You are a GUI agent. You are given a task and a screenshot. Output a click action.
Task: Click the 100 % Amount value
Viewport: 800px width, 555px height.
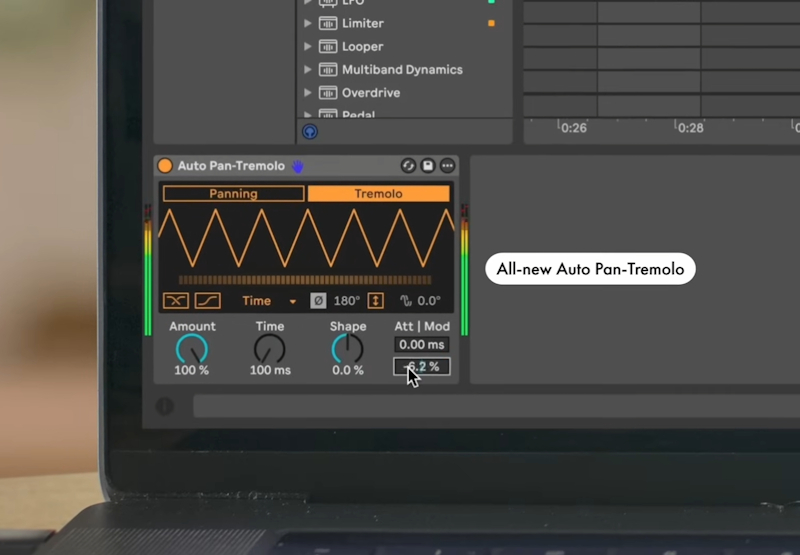click(191, 370)
